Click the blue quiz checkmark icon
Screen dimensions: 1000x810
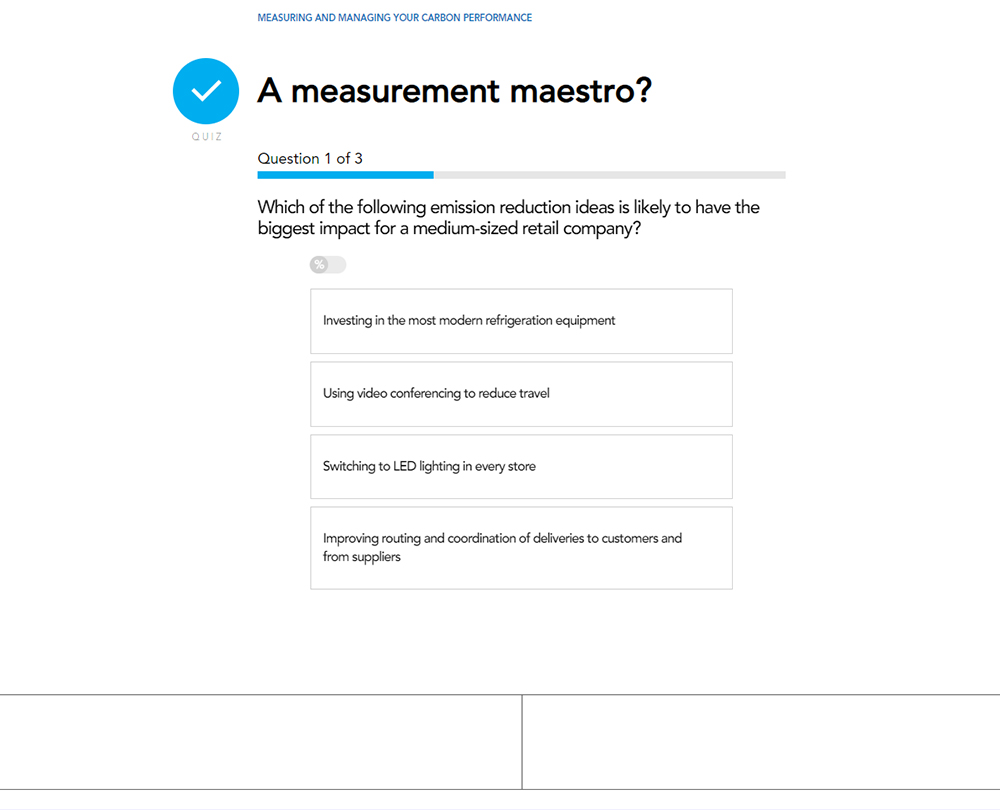[206, 91]
